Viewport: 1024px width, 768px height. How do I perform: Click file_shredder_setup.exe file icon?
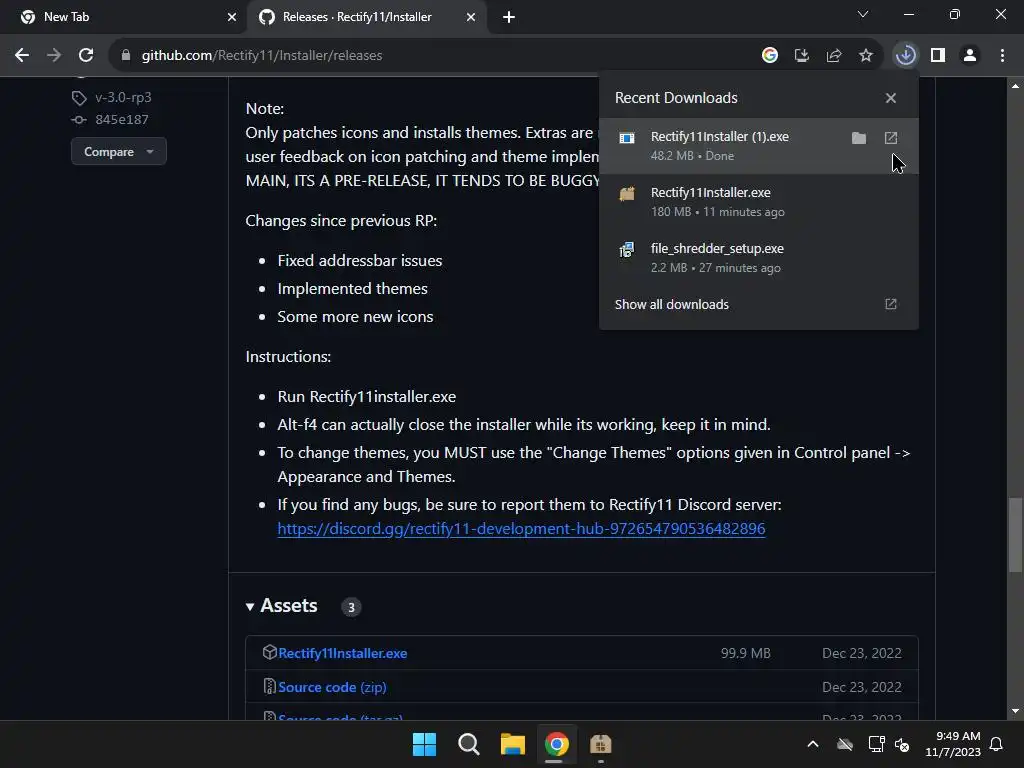[x=626, y=249]
